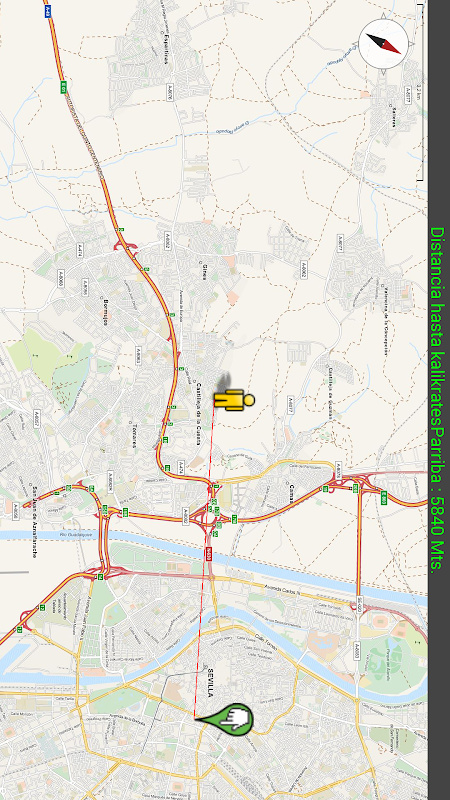
Task: Tap the map scale bar under the compass
Action: coord(421,92)
